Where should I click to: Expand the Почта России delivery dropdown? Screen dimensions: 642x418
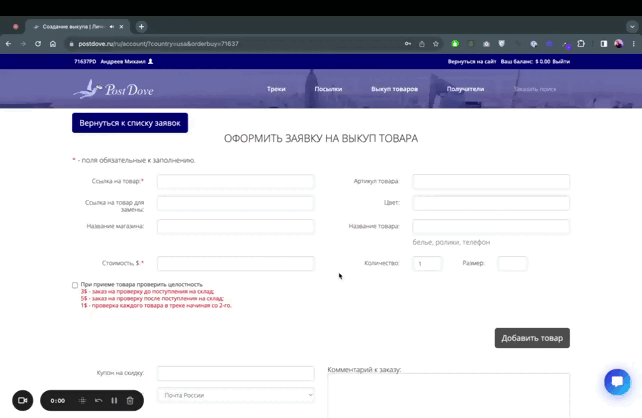point(236,395)
